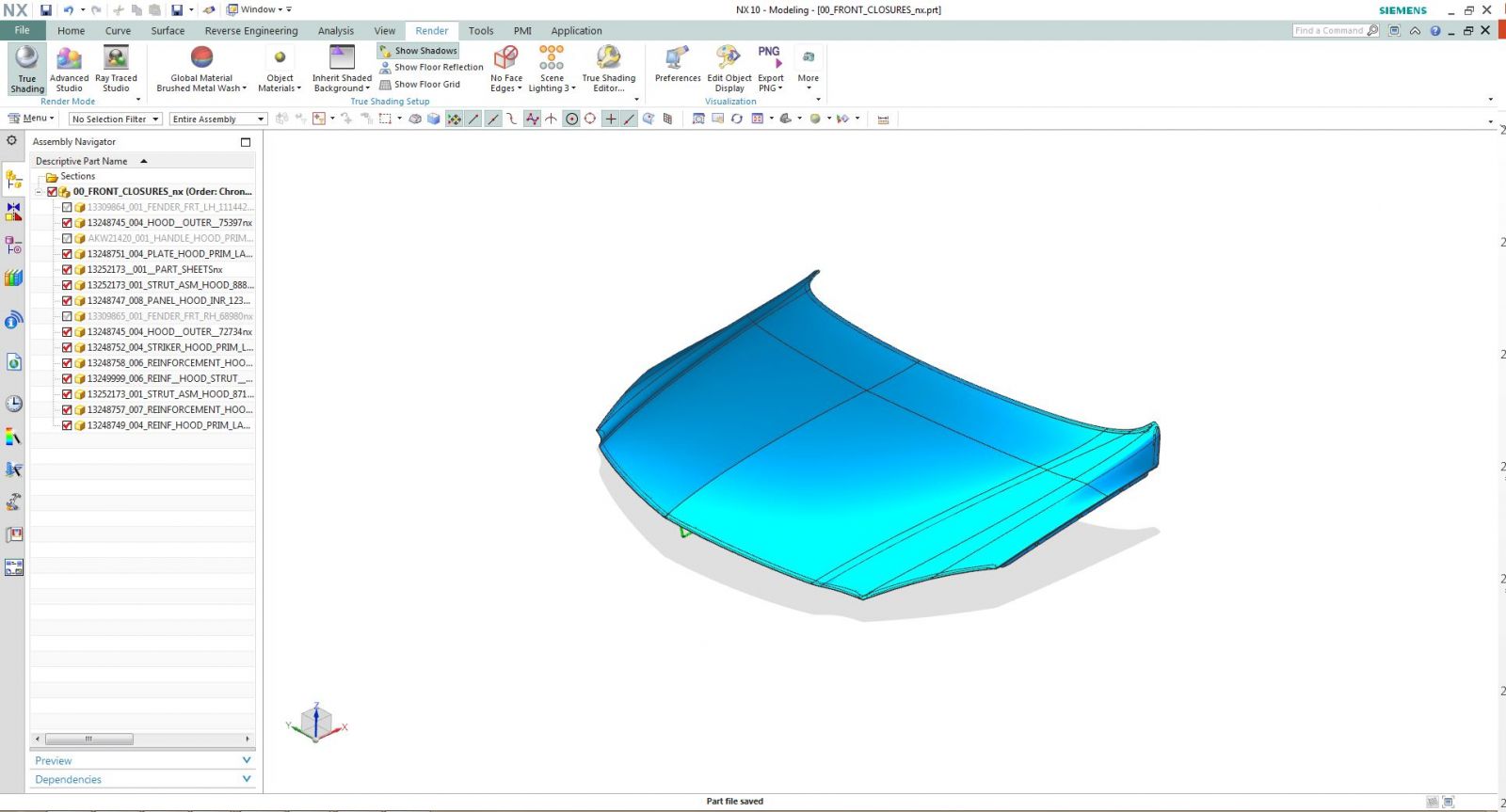
Task: Click the Export PNG icon
Action: (769, 57)
